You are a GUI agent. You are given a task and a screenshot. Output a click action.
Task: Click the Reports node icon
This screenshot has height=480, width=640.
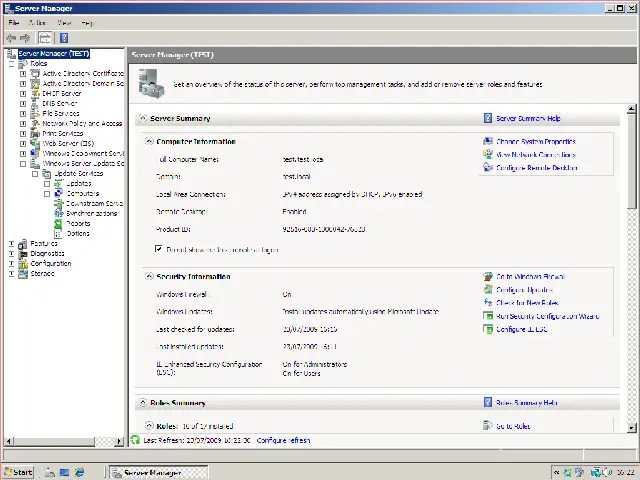click(59, 223)
